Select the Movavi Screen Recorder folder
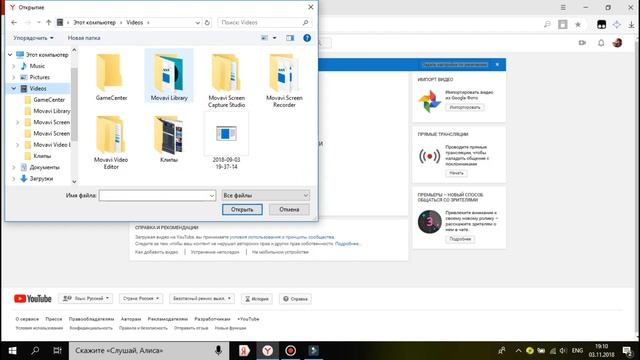 pyautogui.click(x=284, y=80)
